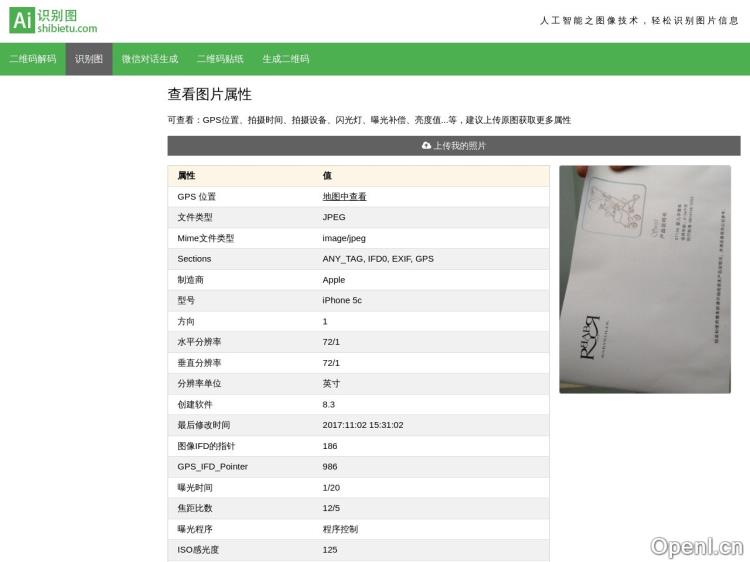Click the GPS_IFD_Pointer row label

212,467
